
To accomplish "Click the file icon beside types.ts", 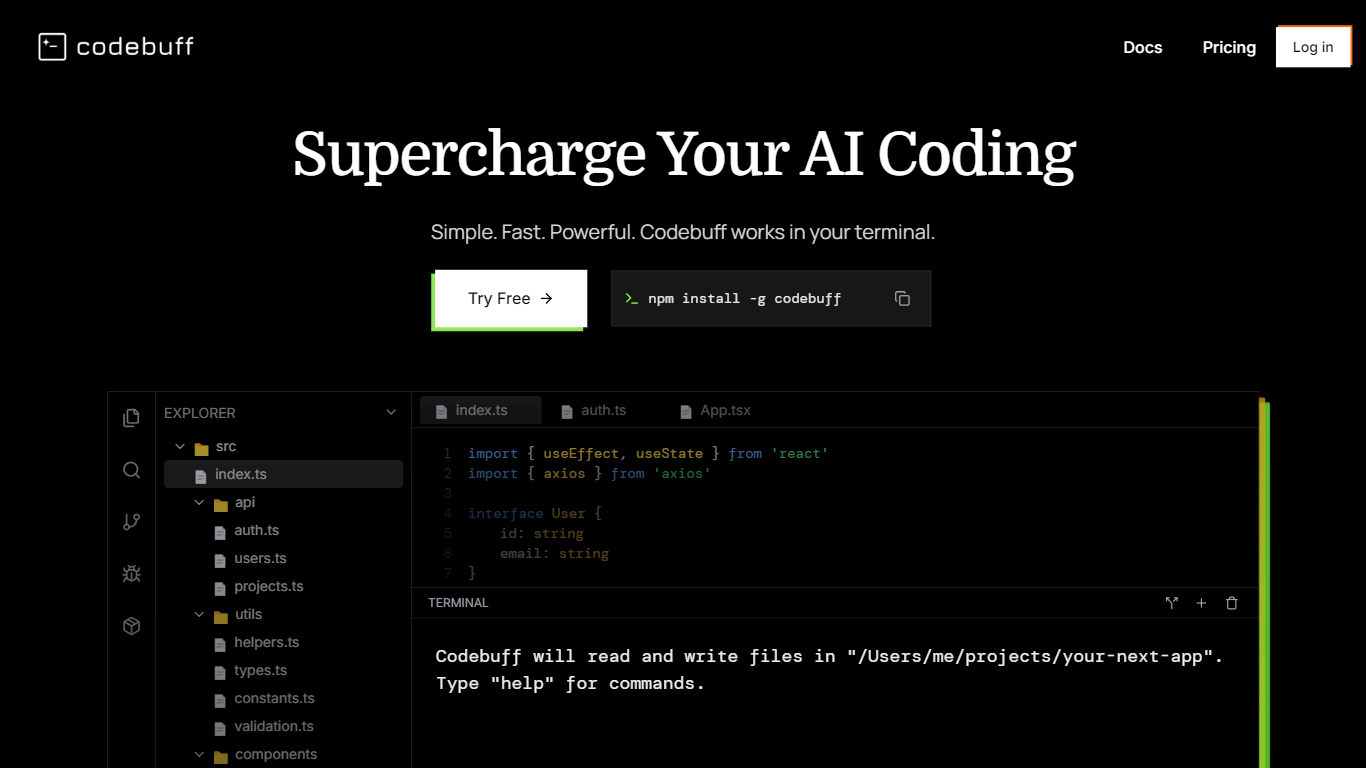I will click(x=221, y=671).
